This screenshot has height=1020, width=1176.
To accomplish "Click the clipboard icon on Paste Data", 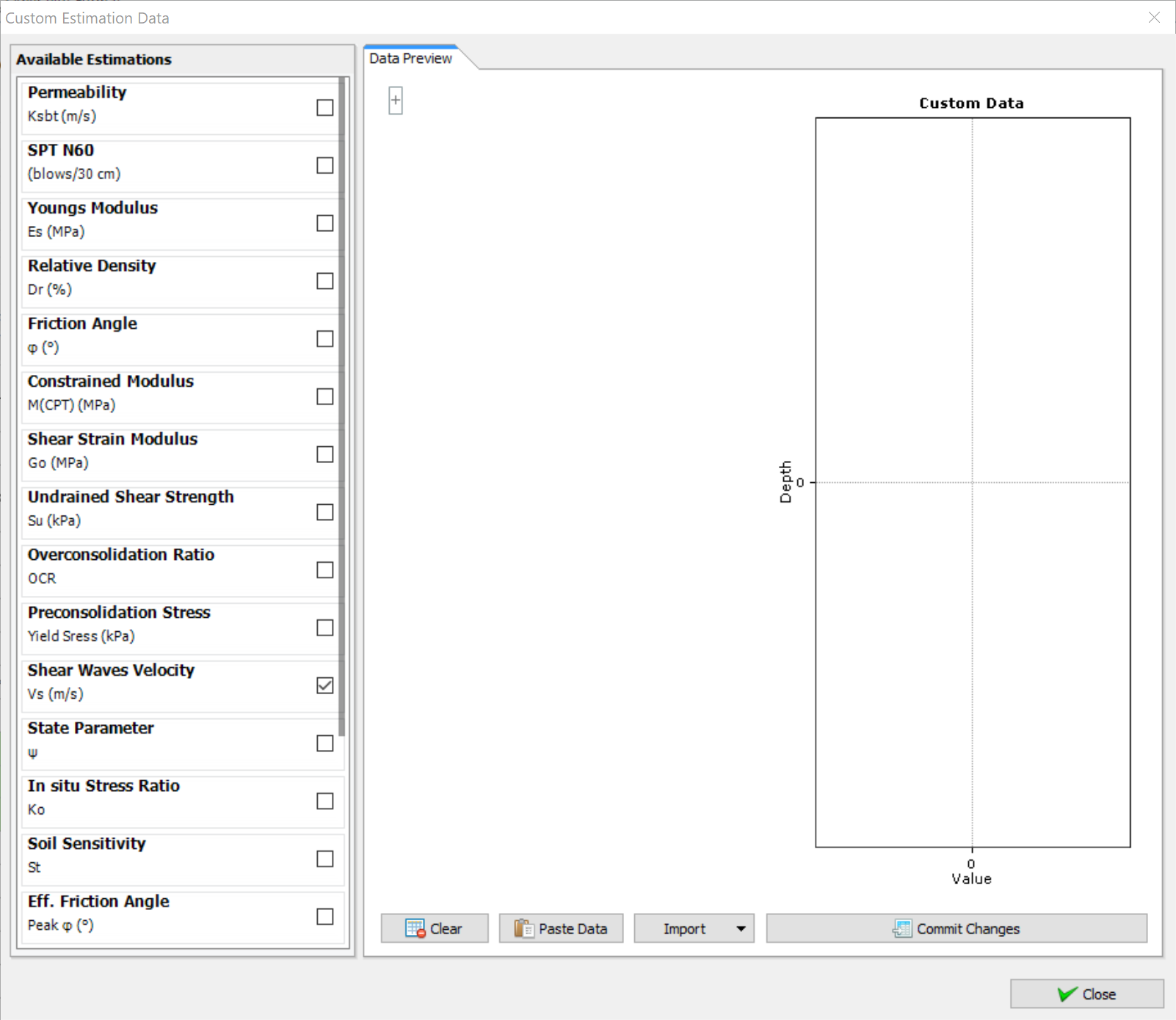I will (x=524, y=928).
